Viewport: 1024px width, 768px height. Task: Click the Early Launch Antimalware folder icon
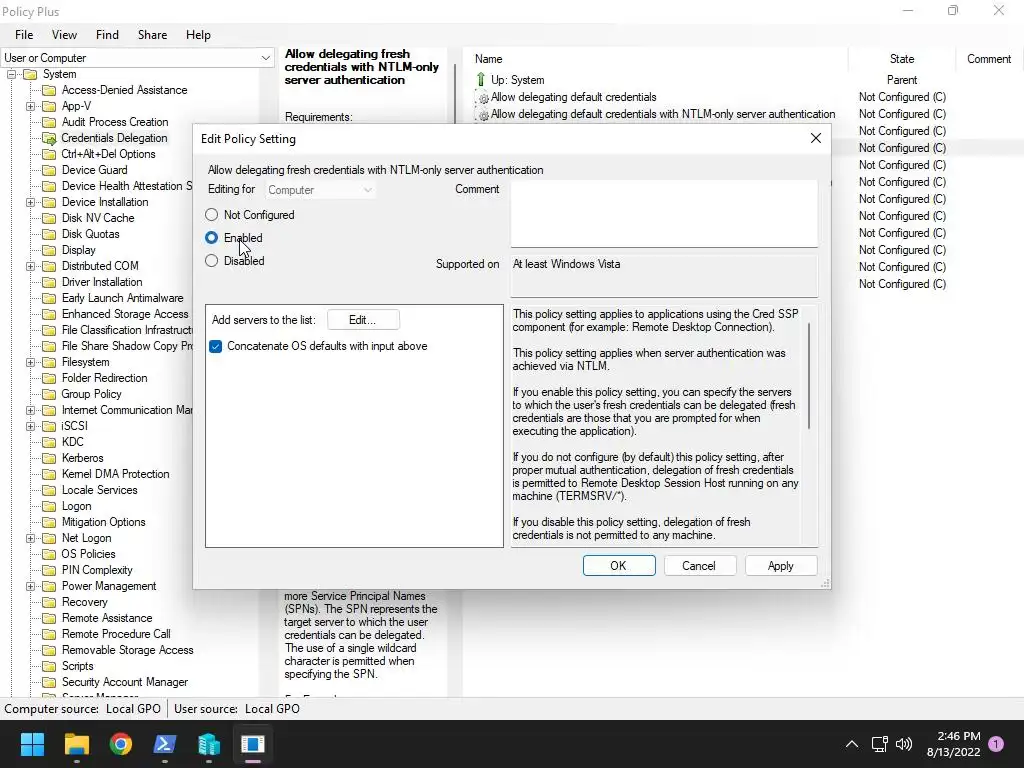pos(49,298)
